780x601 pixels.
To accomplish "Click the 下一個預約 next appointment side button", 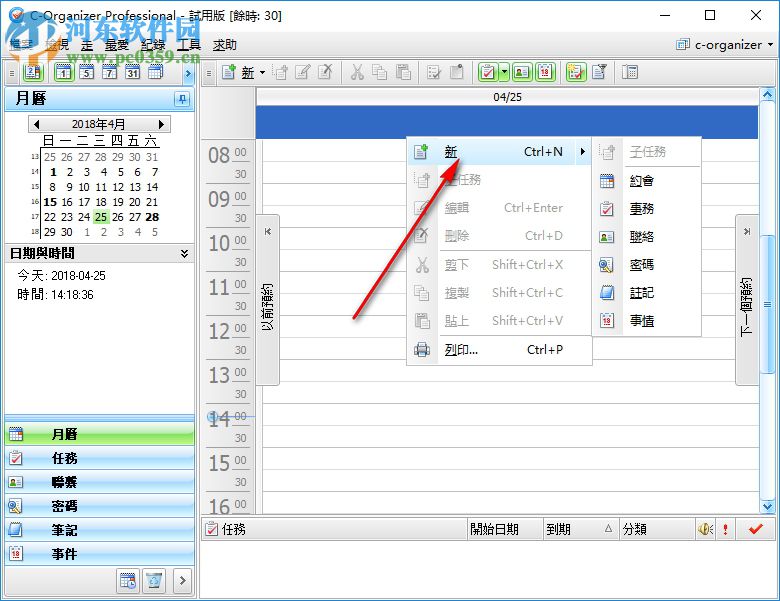I will click(x=747, y=300).
